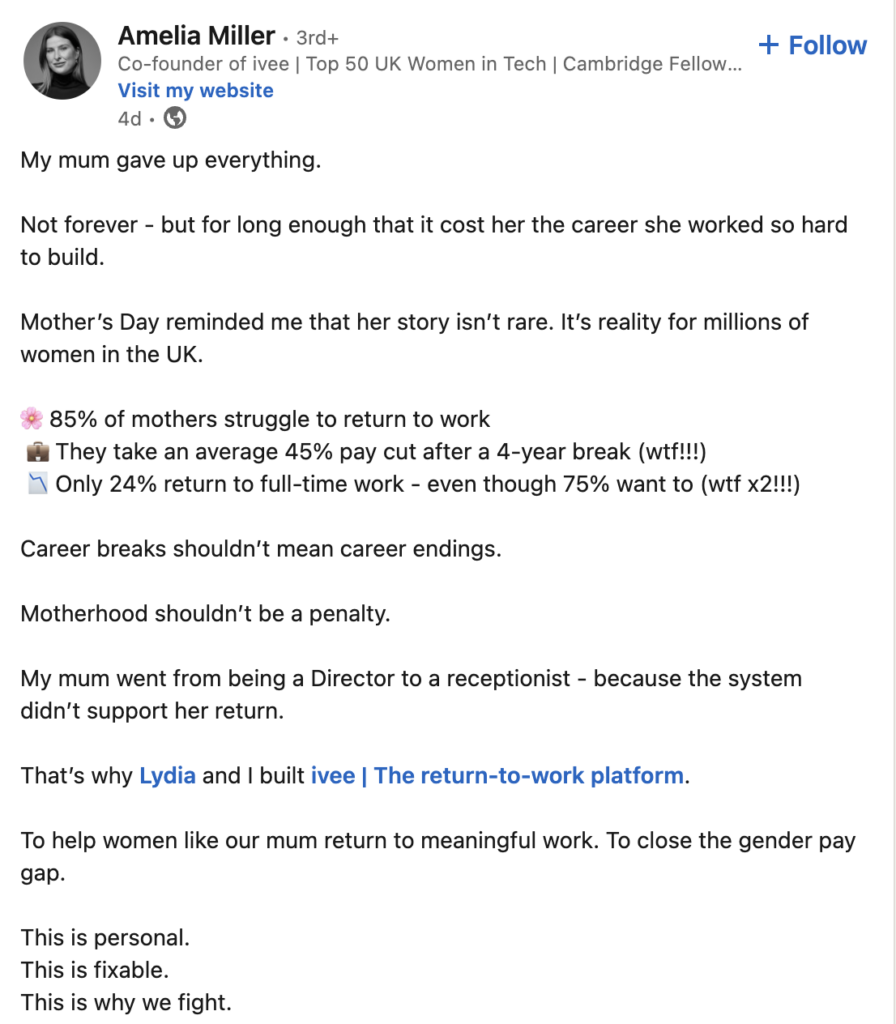This screenshot has width=896, height=1024.
Task: Click the plus icon beside Follow
Action: pyautogui.click(x=768, y=45)
